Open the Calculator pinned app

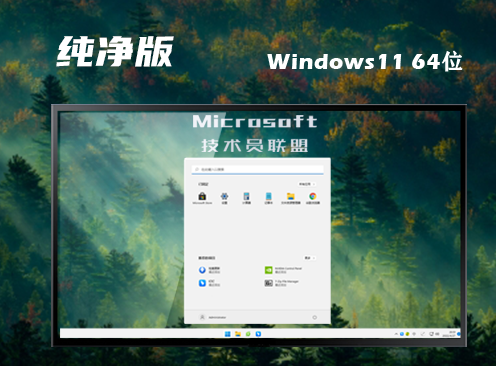(247, 198)
